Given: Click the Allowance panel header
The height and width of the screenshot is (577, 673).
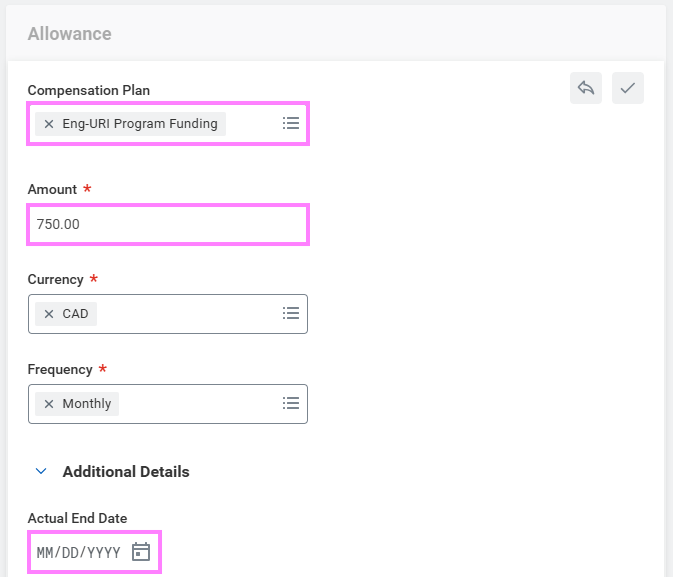Looking at the screenshot, I should point(70,34).
